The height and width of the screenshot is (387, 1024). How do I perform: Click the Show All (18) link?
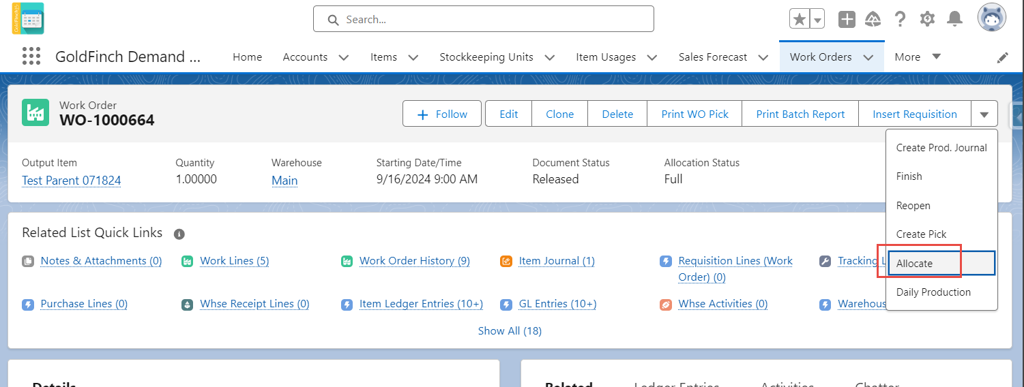point(509,331)
